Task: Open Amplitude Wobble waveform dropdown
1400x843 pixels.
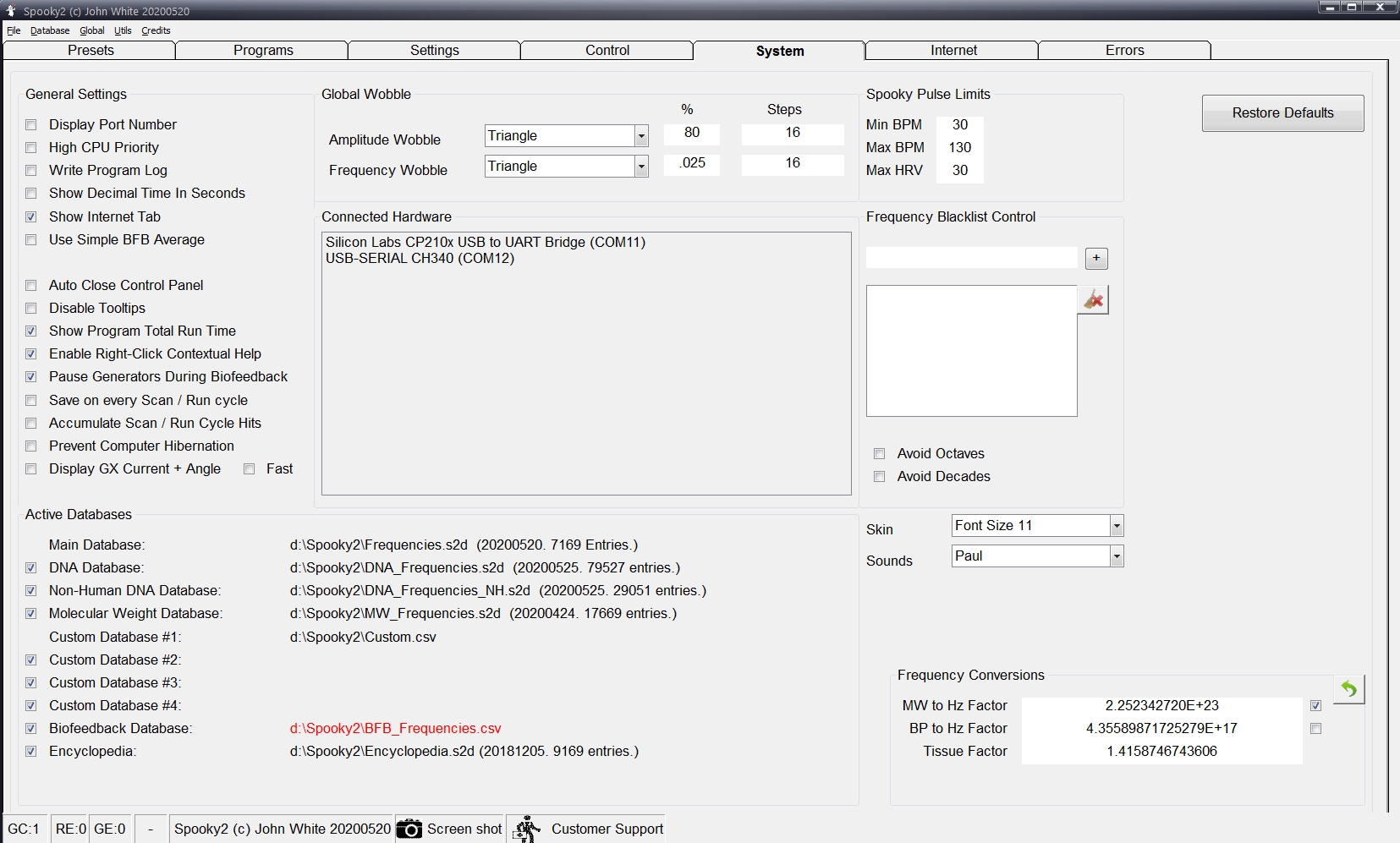Action: tap(641, 136)
